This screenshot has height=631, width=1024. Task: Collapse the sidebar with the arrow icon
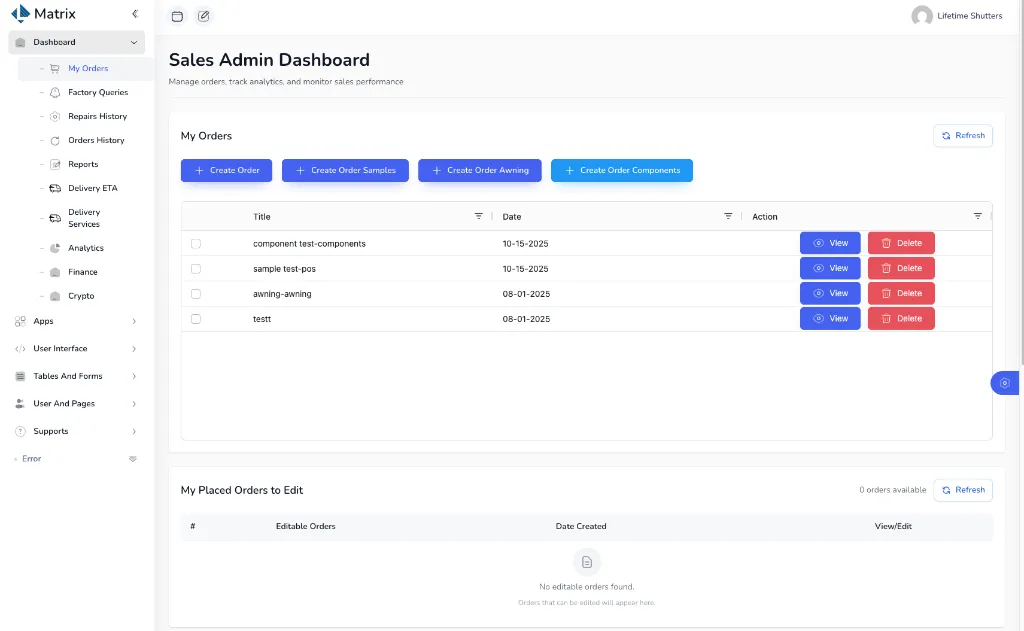pos(135,14)
